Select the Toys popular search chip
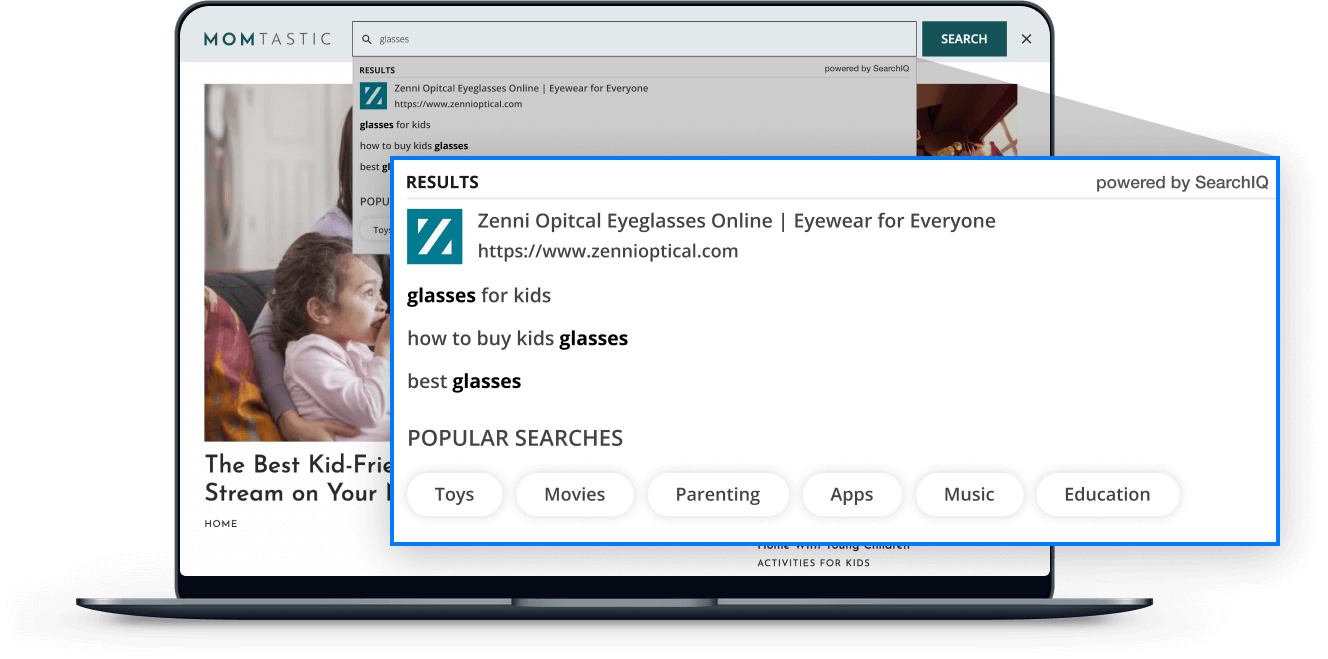Viewport: 1328px width, 659px height. point(454,494)
